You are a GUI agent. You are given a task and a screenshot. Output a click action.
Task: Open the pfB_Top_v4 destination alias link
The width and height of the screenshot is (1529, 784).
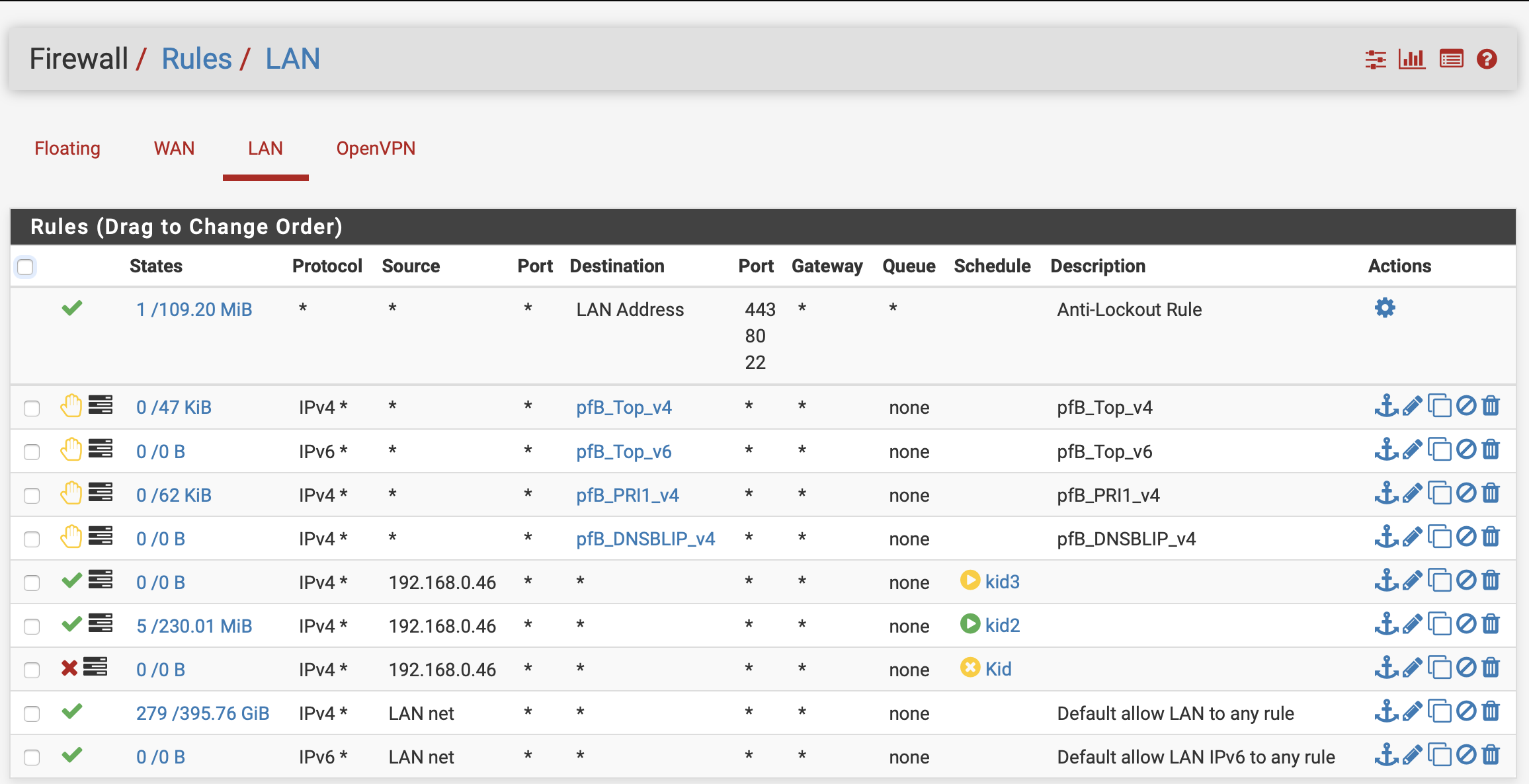624,407
